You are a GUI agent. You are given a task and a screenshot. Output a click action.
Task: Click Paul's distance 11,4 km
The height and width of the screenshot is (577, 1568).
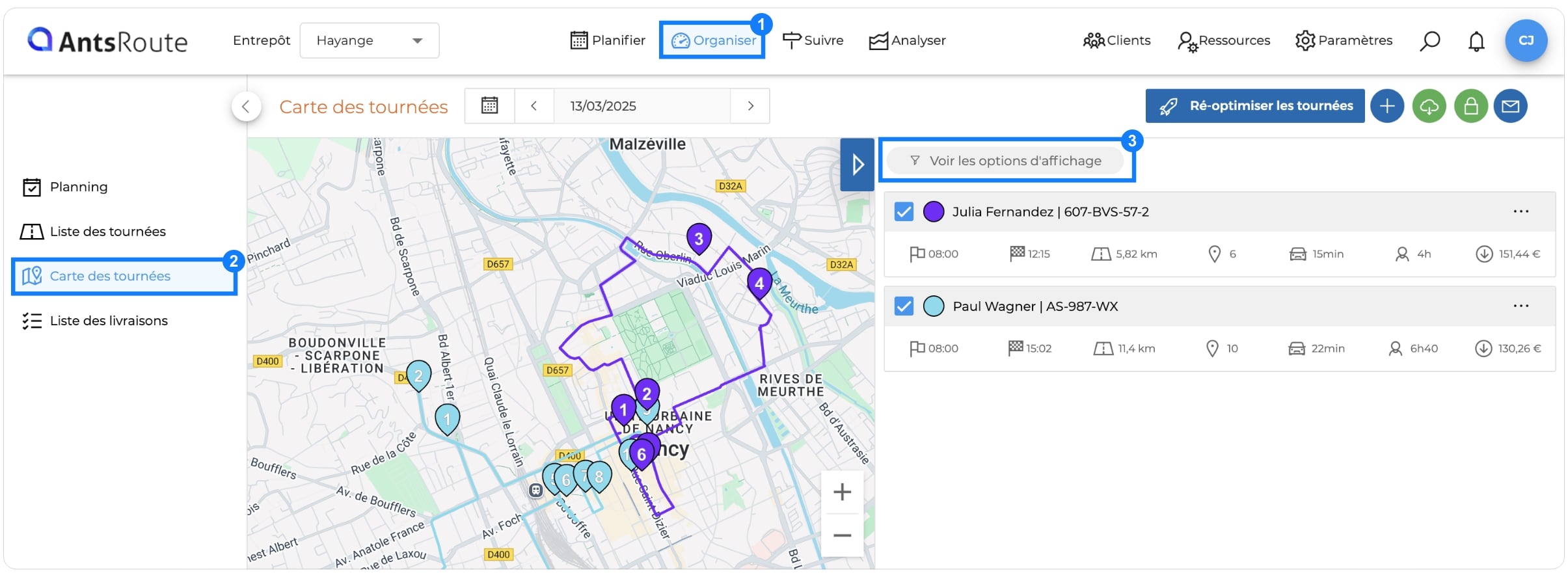coord(1124,348)
